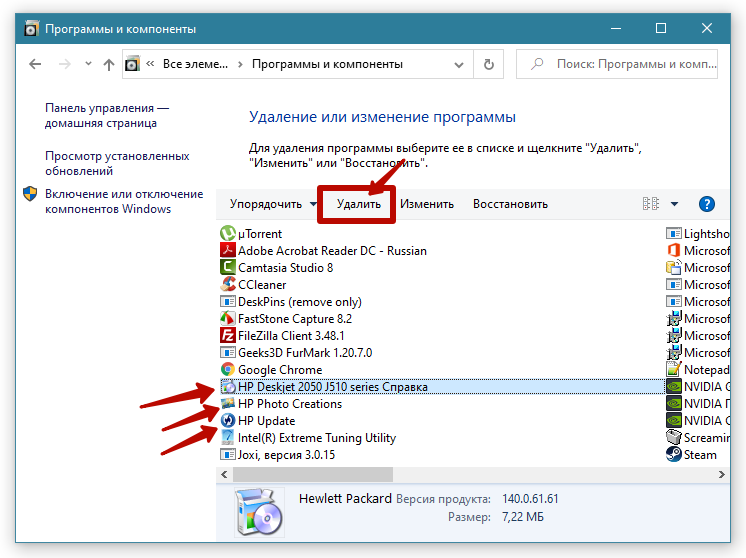Click the Все элеме... breadcrumb
The width and height of the screenshot is (746, 558).
tap(195, 64)
